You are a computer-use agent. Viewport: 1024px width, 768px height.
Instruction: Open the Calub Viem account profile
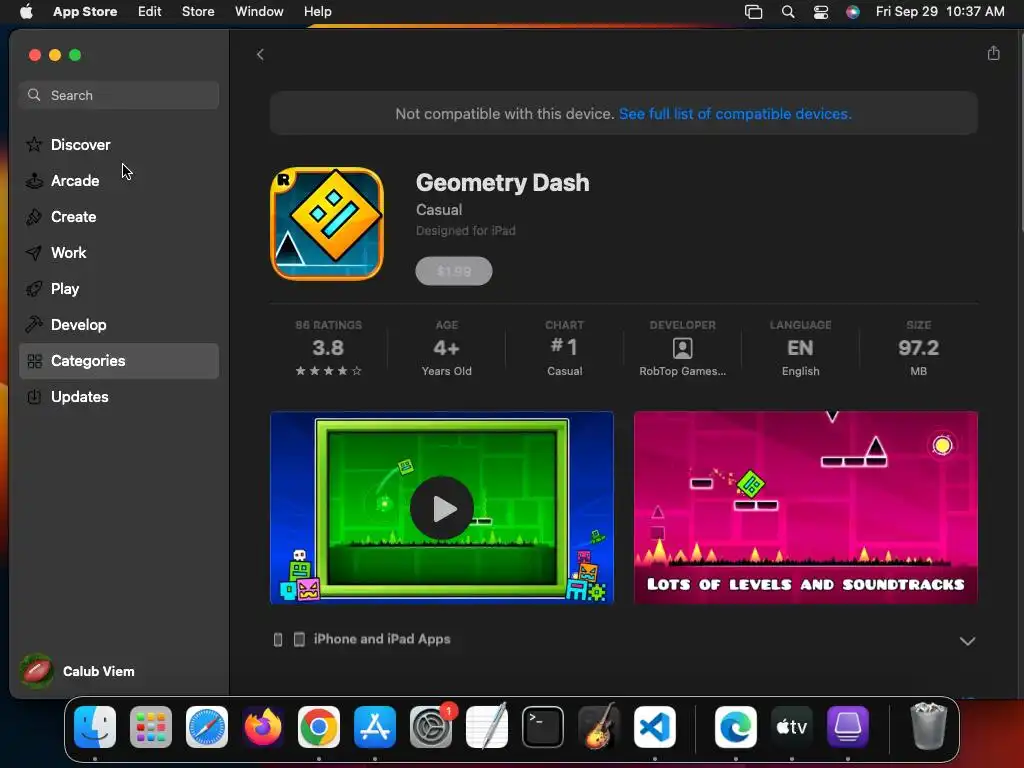tap(77, 671)
